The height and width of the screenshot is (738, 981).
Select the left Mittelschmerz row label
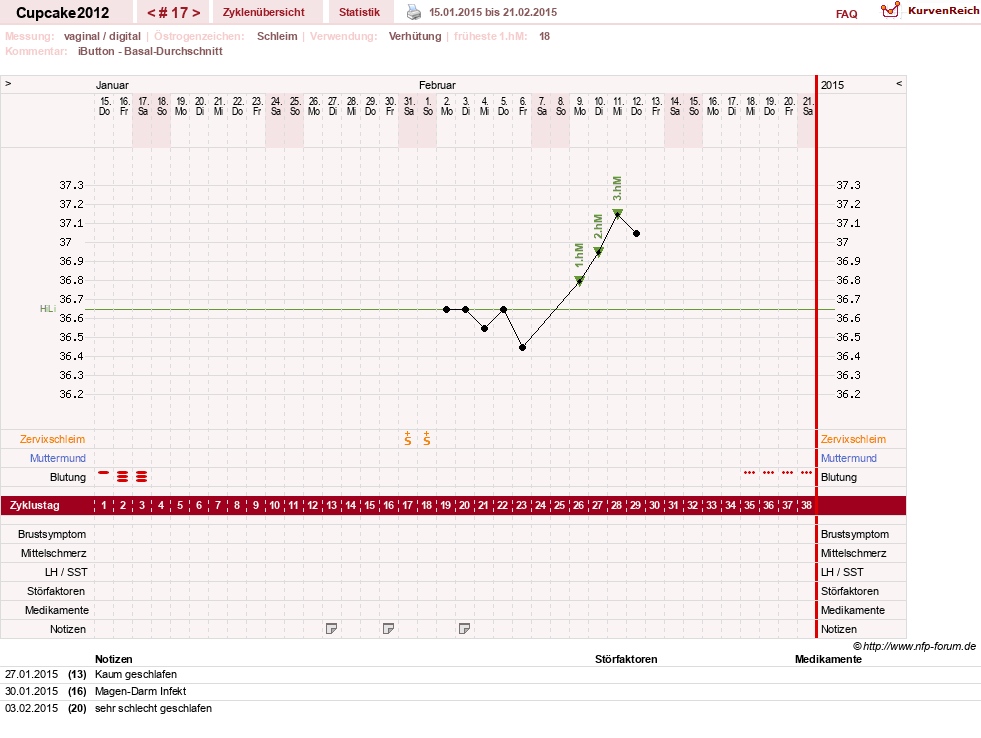pyautogui.click(x=54, y=553)
